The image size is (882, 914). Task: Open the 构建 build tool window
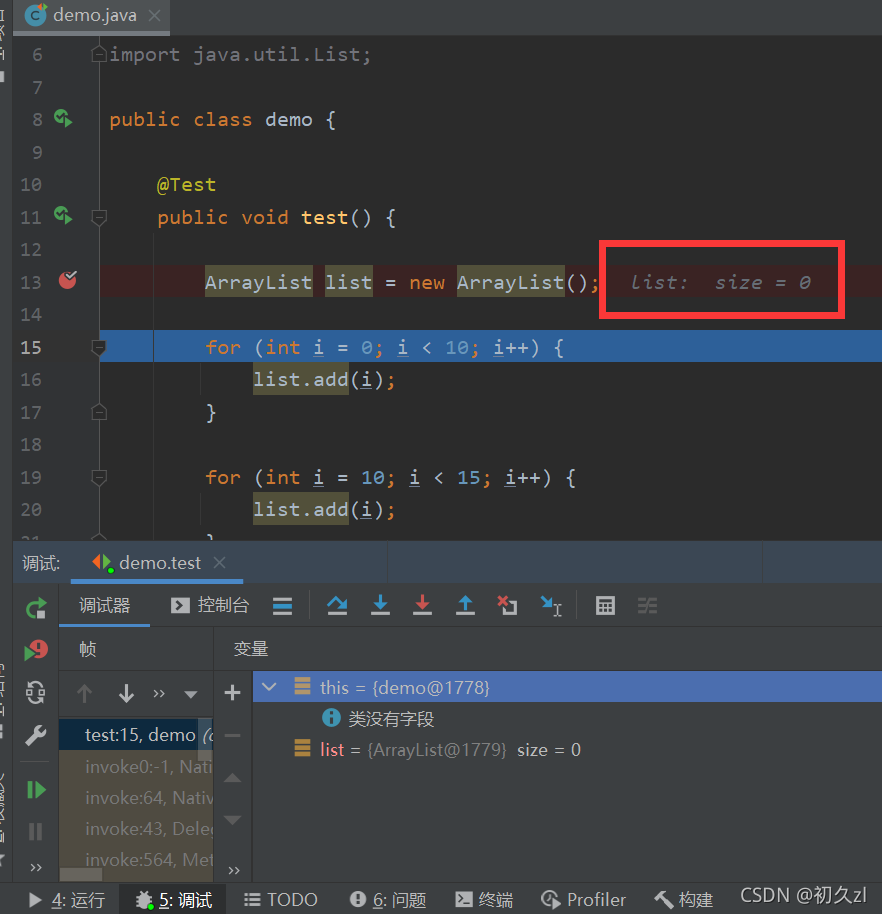[x=684, y=900]
